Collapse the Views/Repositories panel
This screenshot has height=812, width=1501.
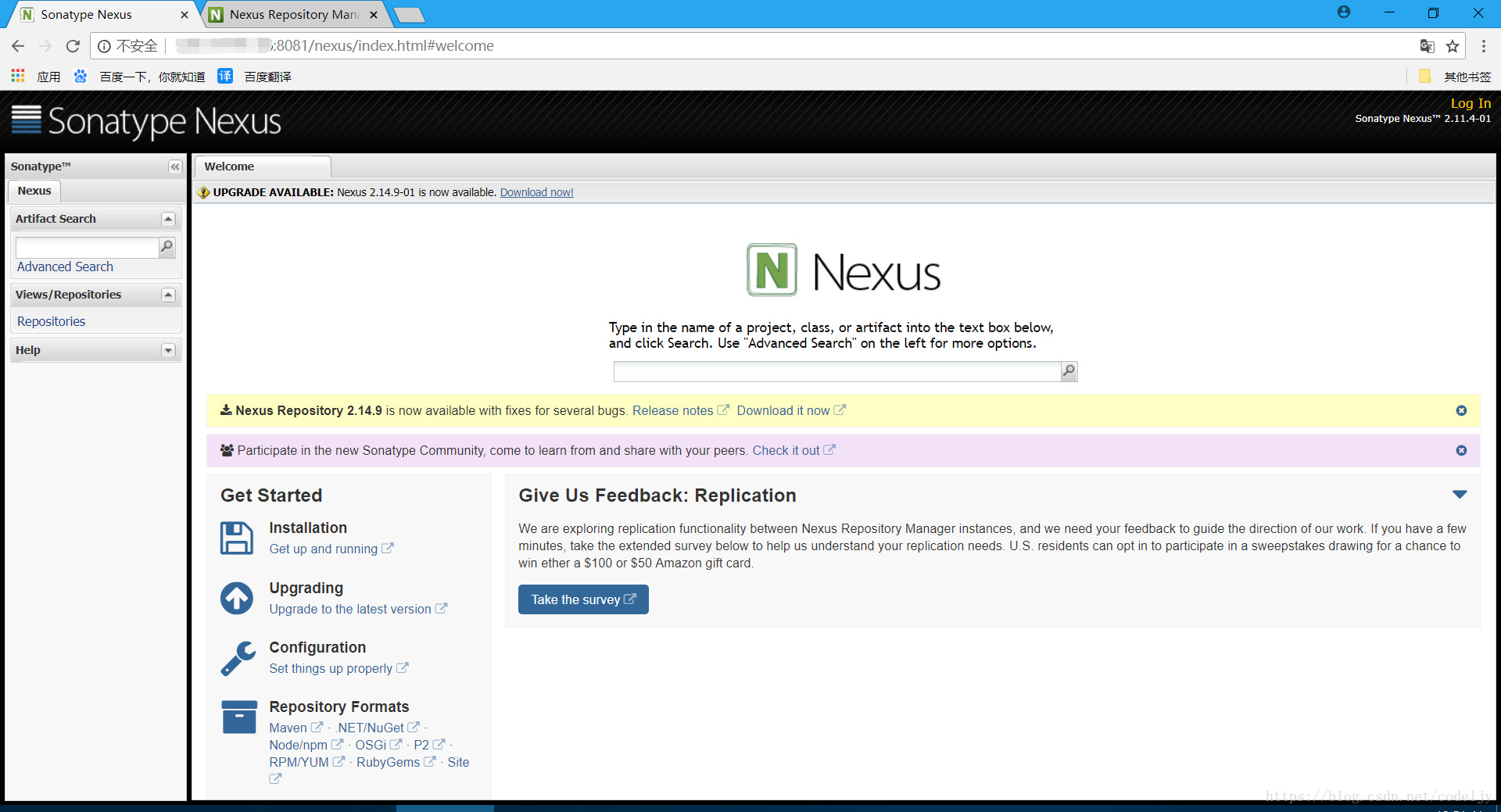[x=168, y=295]
